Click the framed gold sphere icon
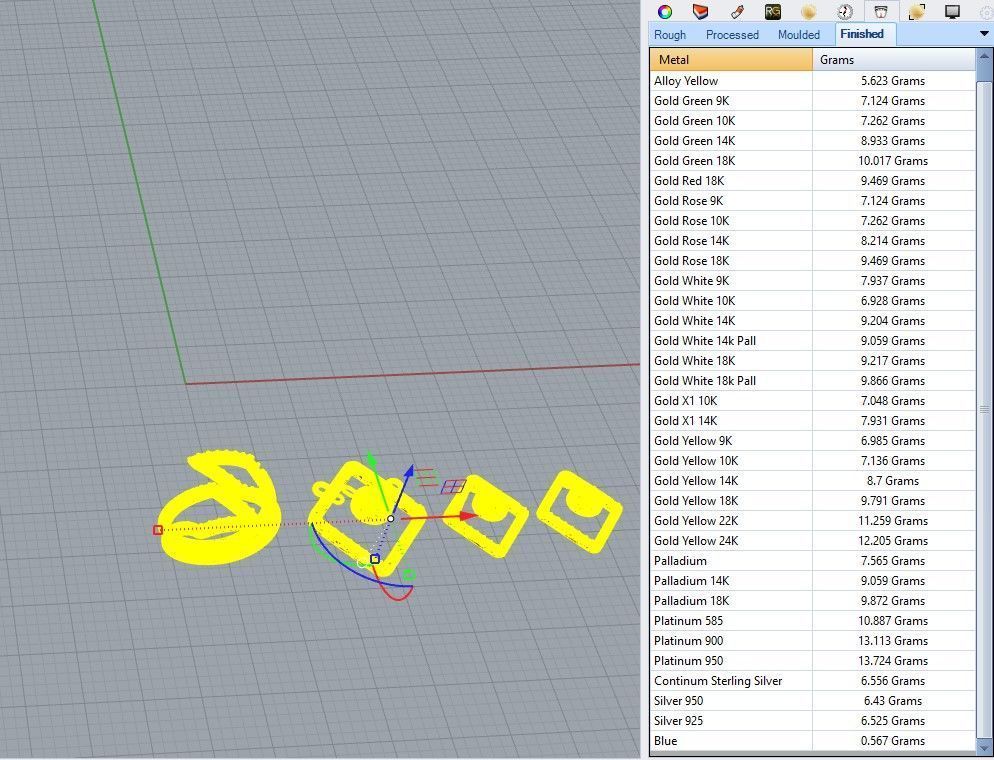This screenshot has height=760, width=994. [x=917, y=11]
